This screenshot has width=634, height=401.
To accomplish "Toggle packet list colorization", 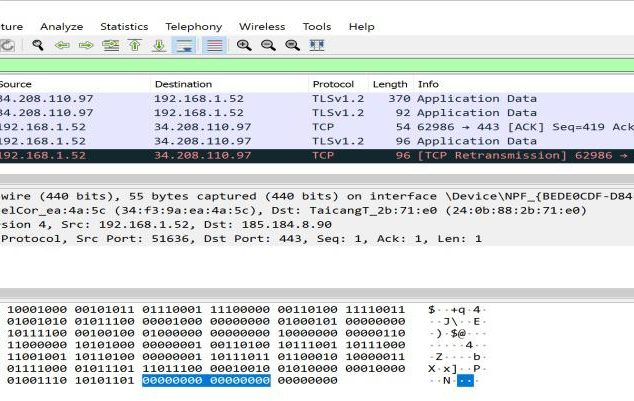I will click(x=214, y=45).
